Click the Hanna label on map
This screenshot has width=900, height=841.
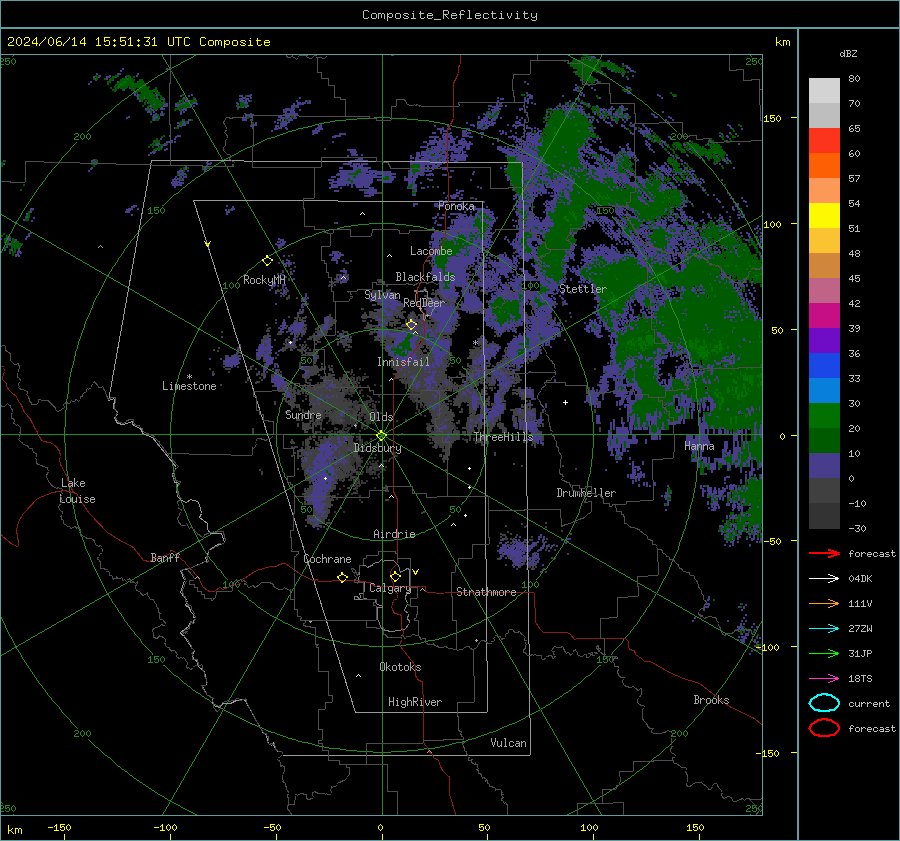(x=699, y=446)
